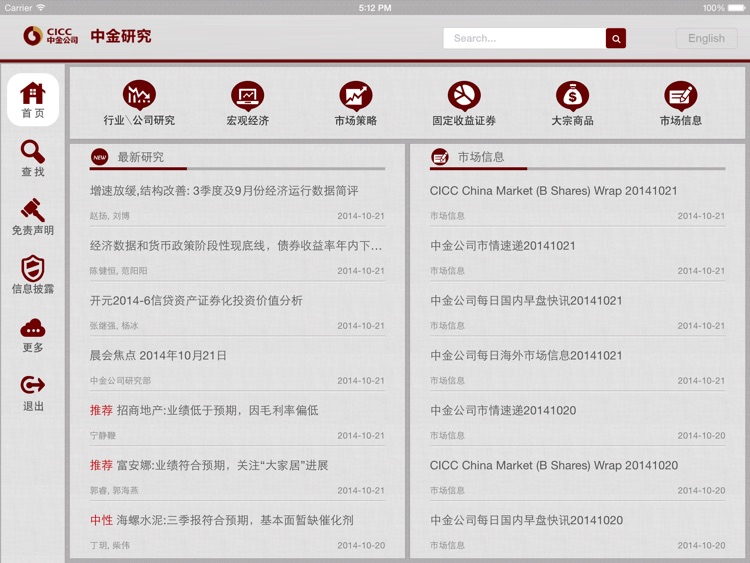750x563 pixels.
Task: Open the 免责声明 gavel icon
Action: click(33, 210)
